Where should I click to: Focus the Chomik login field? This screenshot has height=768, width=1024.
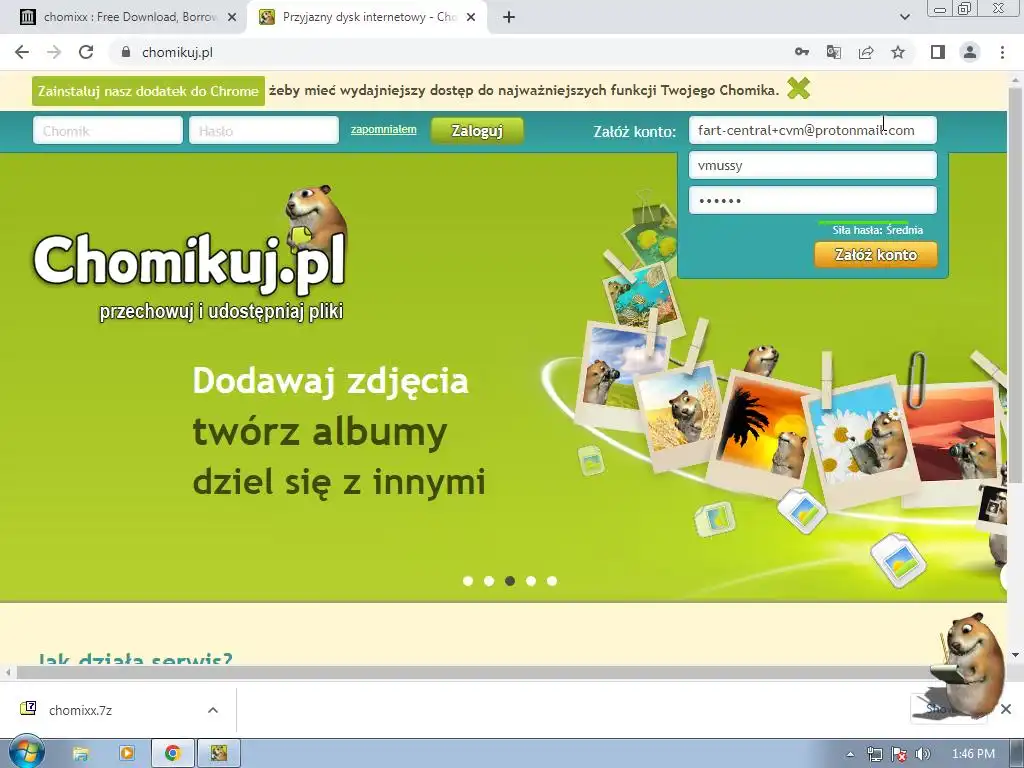(108, 131)
